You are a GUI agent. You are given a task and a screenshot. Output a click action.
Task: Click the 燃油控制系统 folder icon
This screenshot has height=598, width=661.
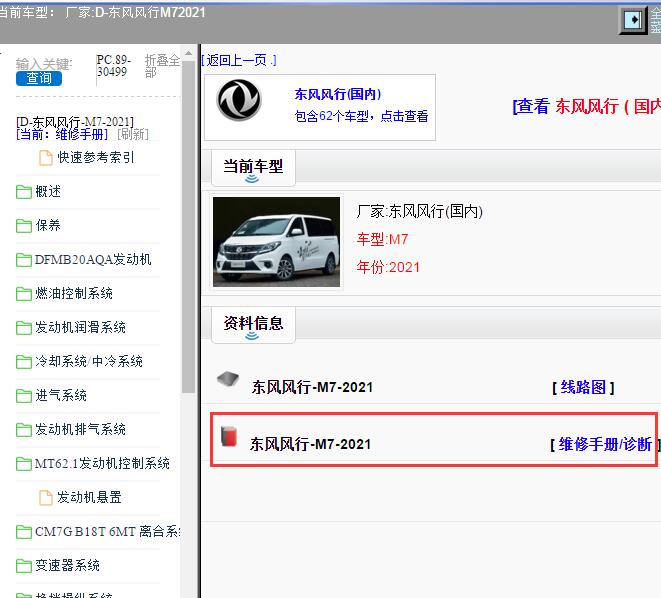point(24,294)
